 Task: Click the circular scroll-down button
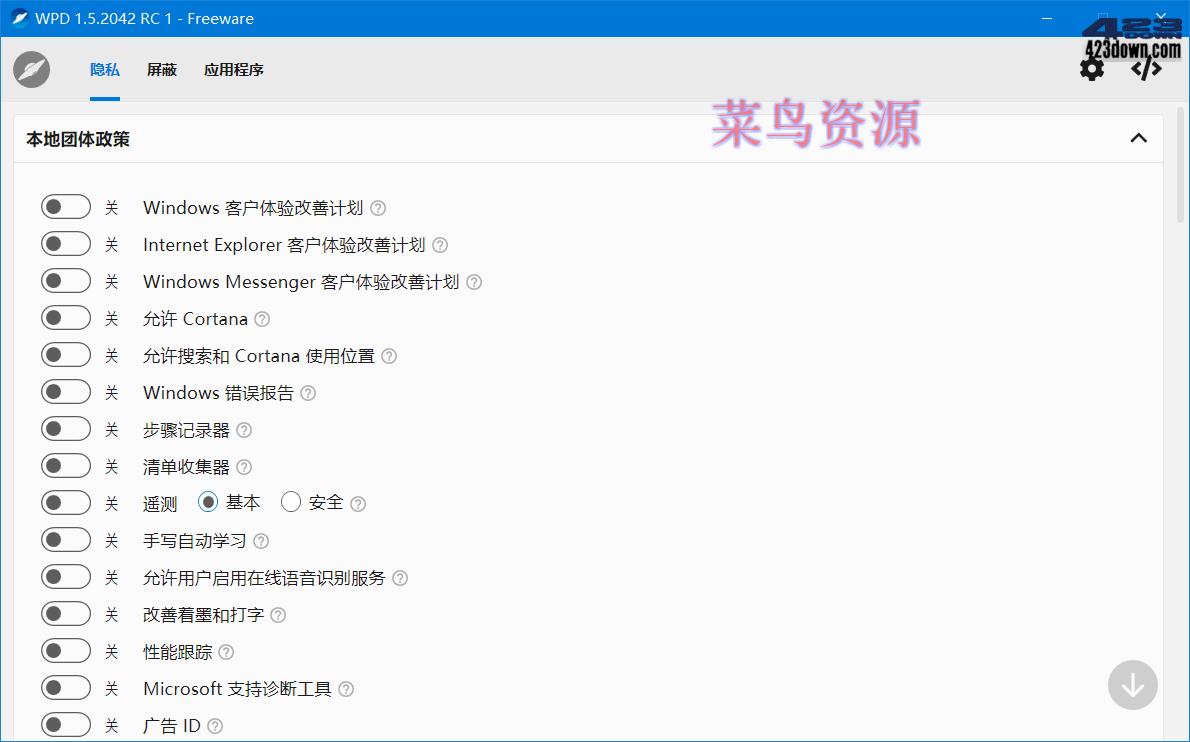pos(1132,685)
